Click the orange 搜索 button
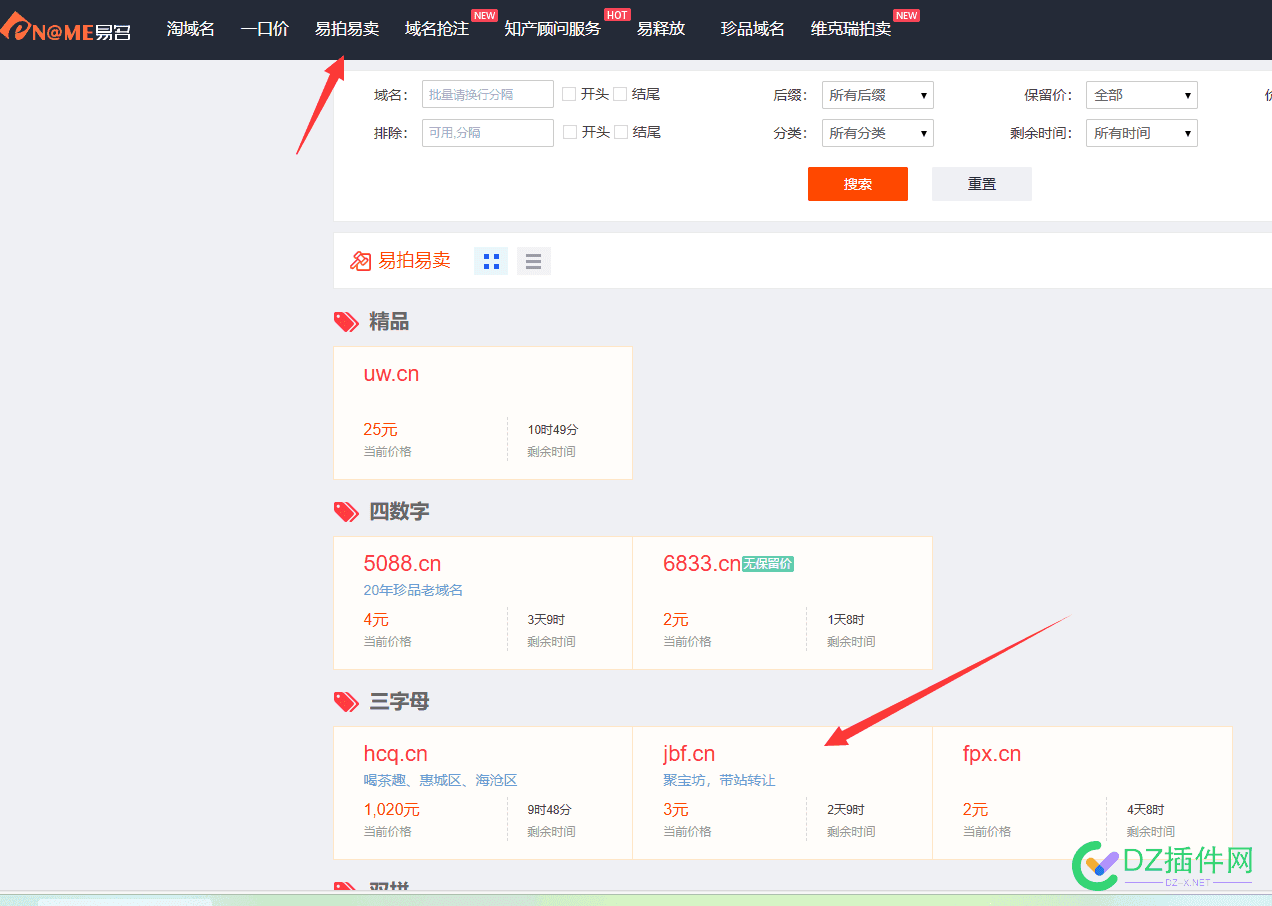Viewport: 1272px width, 906px height. [858, 184]
